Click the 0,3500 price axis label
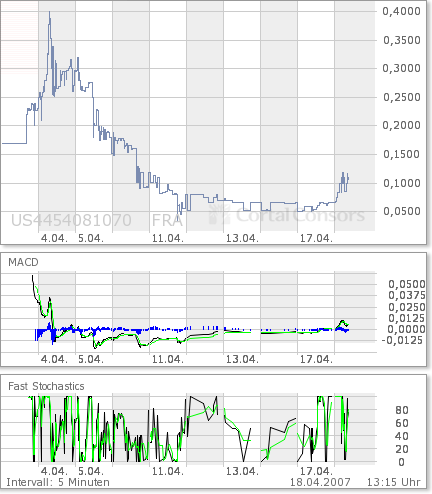 pyautogui.click(x=402, y=40)
